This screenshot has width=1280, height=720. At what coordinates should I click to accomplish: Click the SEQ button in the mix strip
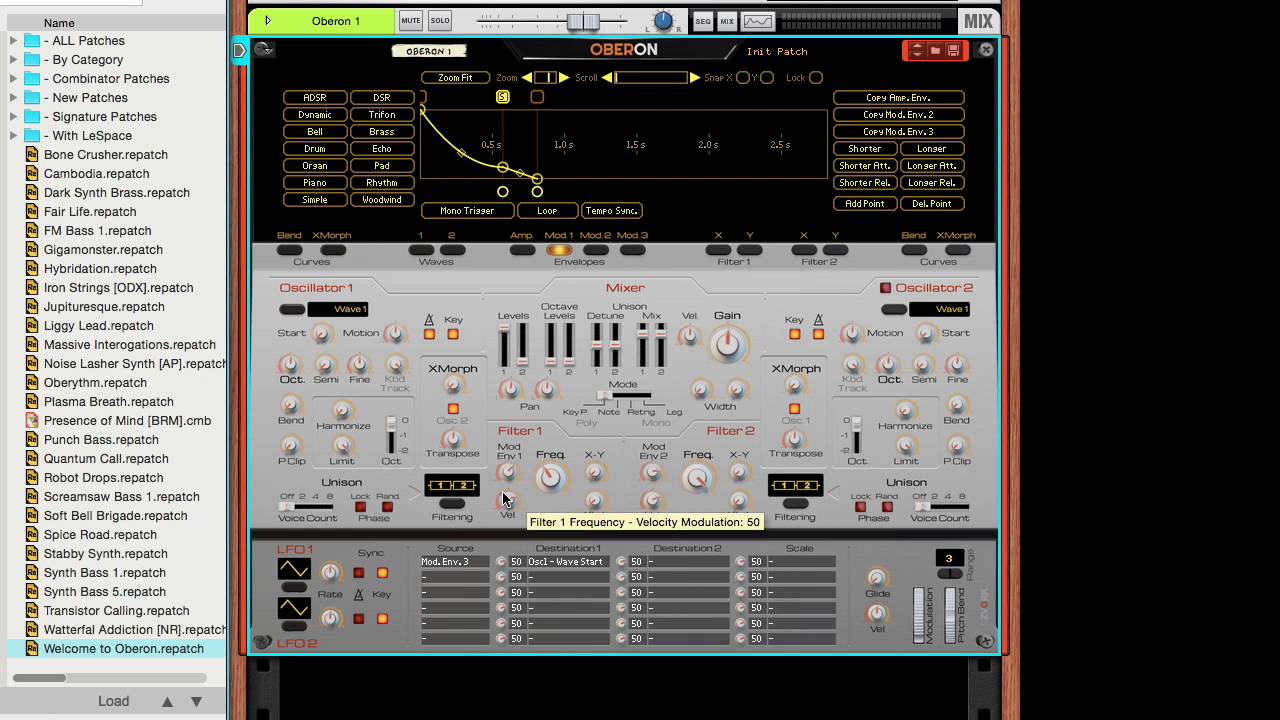tap(703, 21)
